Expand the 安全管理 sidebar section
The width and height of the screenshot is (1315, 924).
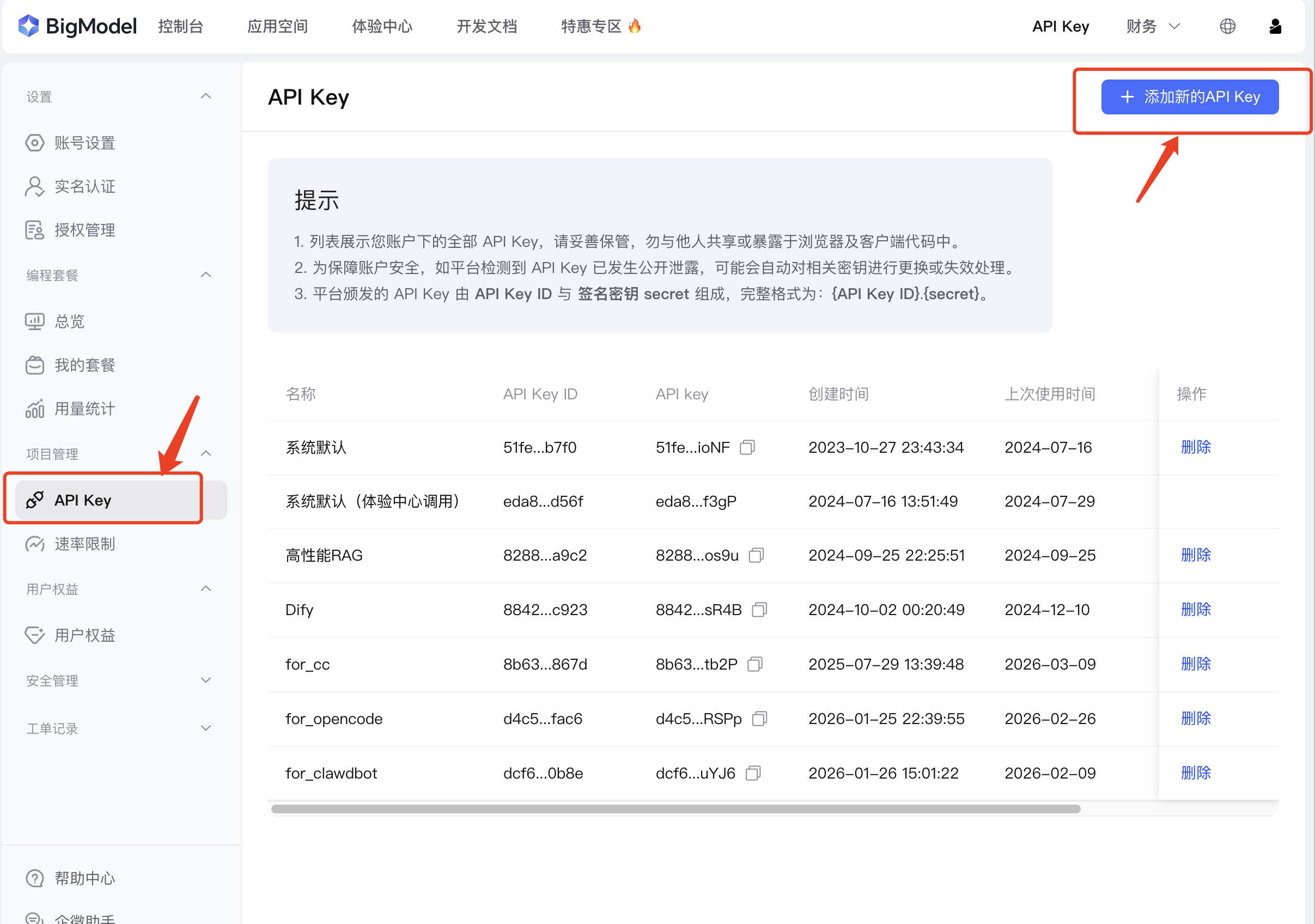coord(205,680)
